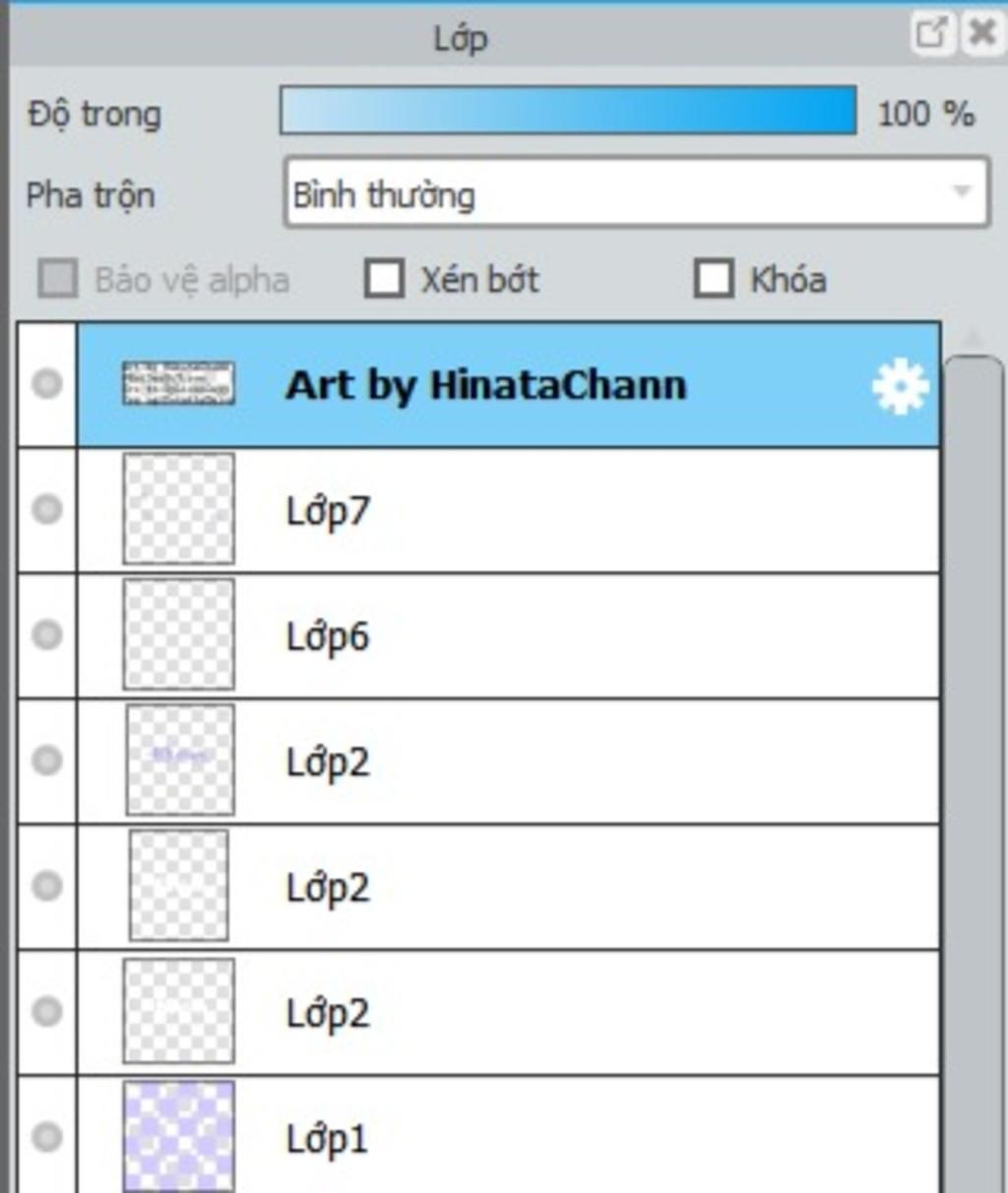Toggle visibility dot of Lớp6 layer

(46, 635)
